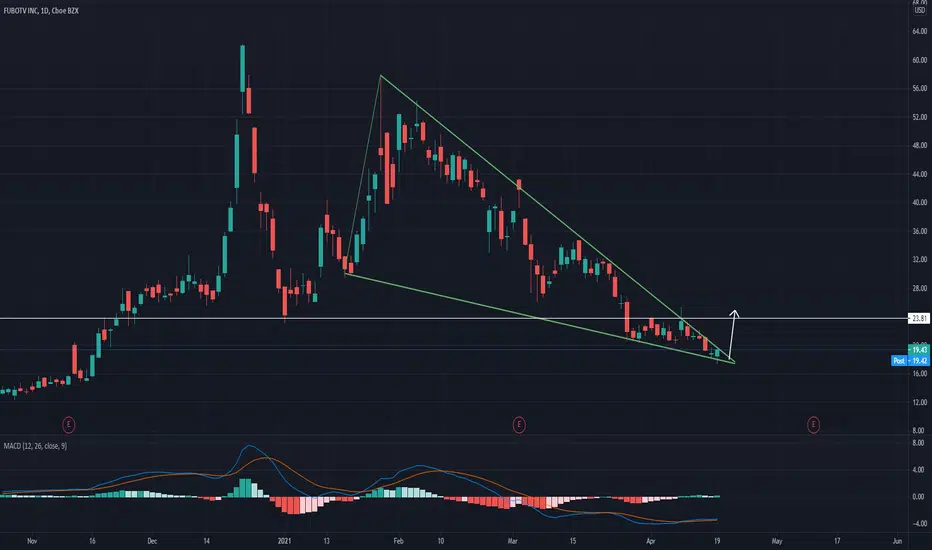The height and width of the screenshot is (550, 932).
Task: Click the -4.00 label on MACD scale
Action: (918, 524)
